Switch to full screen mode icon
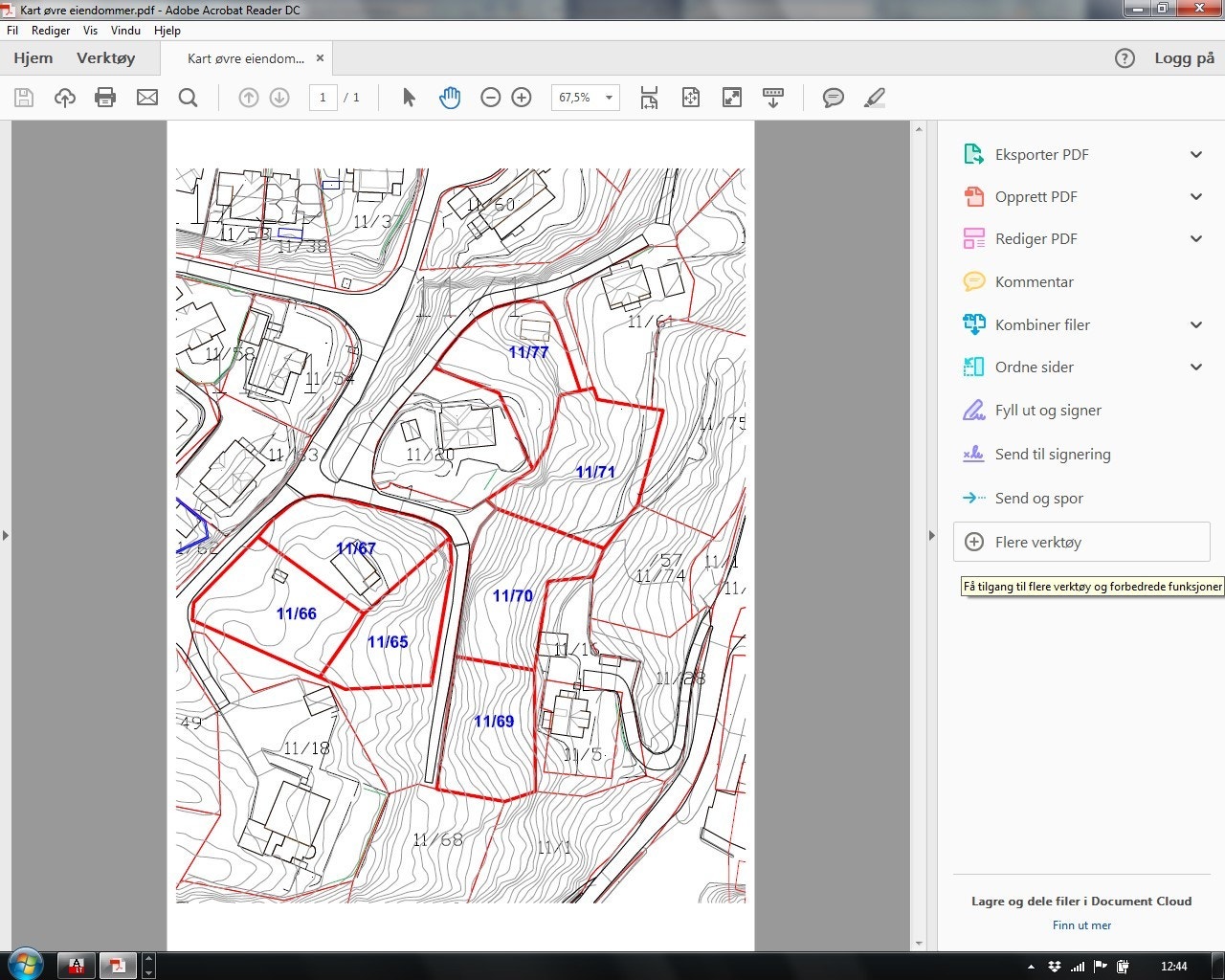Image resolution: width=1225 pixels, height=980 pixels. click(732, 98)
